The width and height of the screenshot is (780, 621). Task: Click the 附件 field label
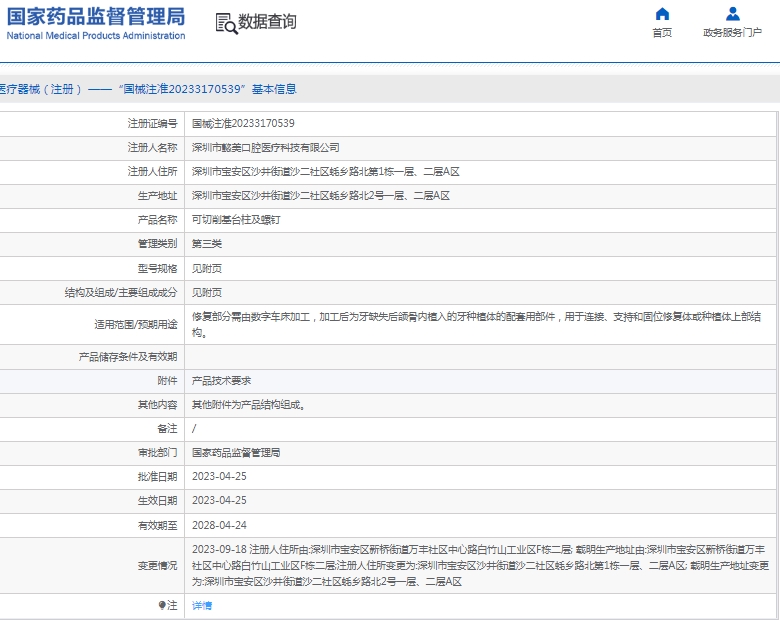pyautogui.click(x=167, y=381)
